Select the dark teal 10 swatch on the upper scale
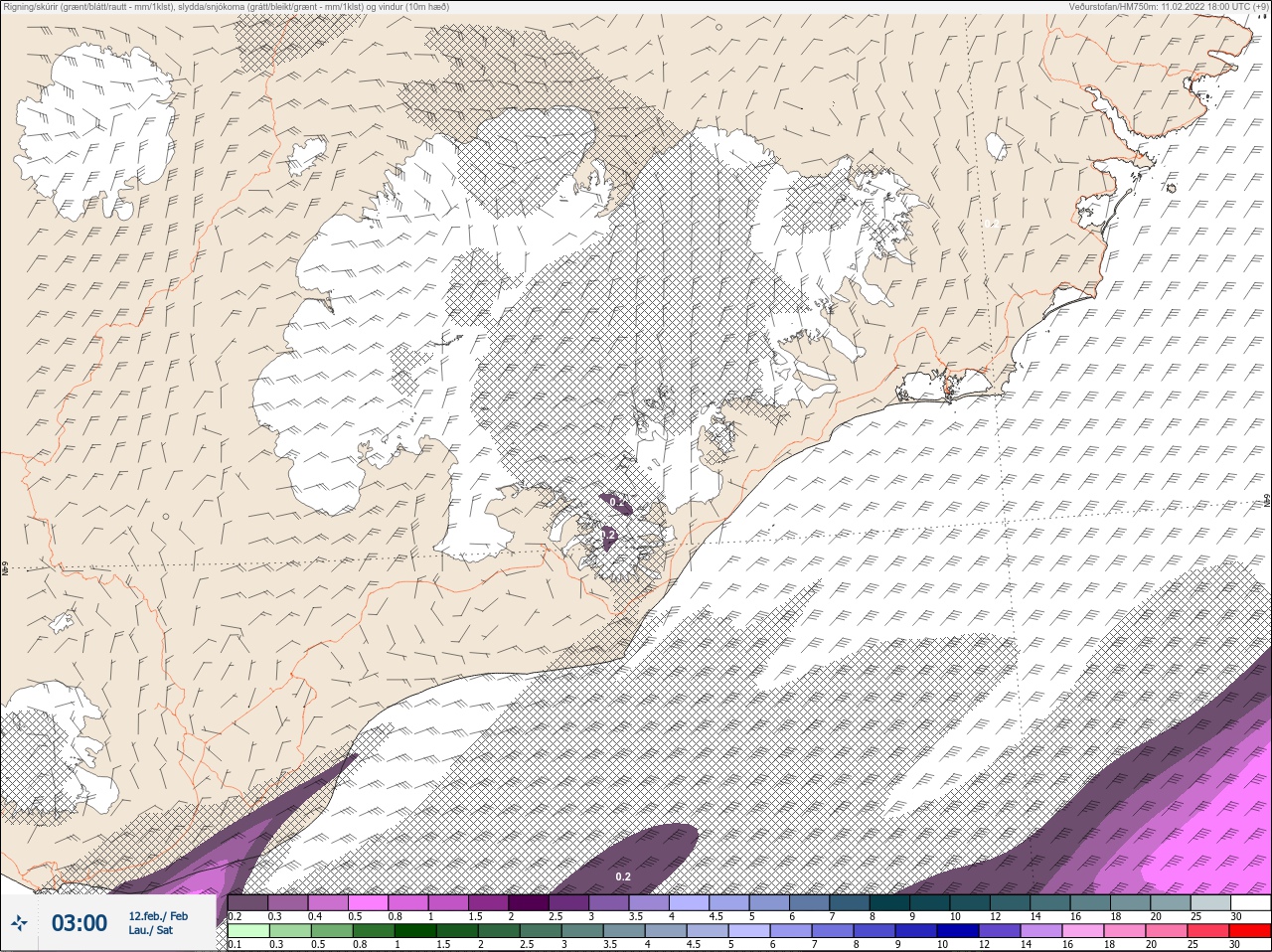 [970, 902]
